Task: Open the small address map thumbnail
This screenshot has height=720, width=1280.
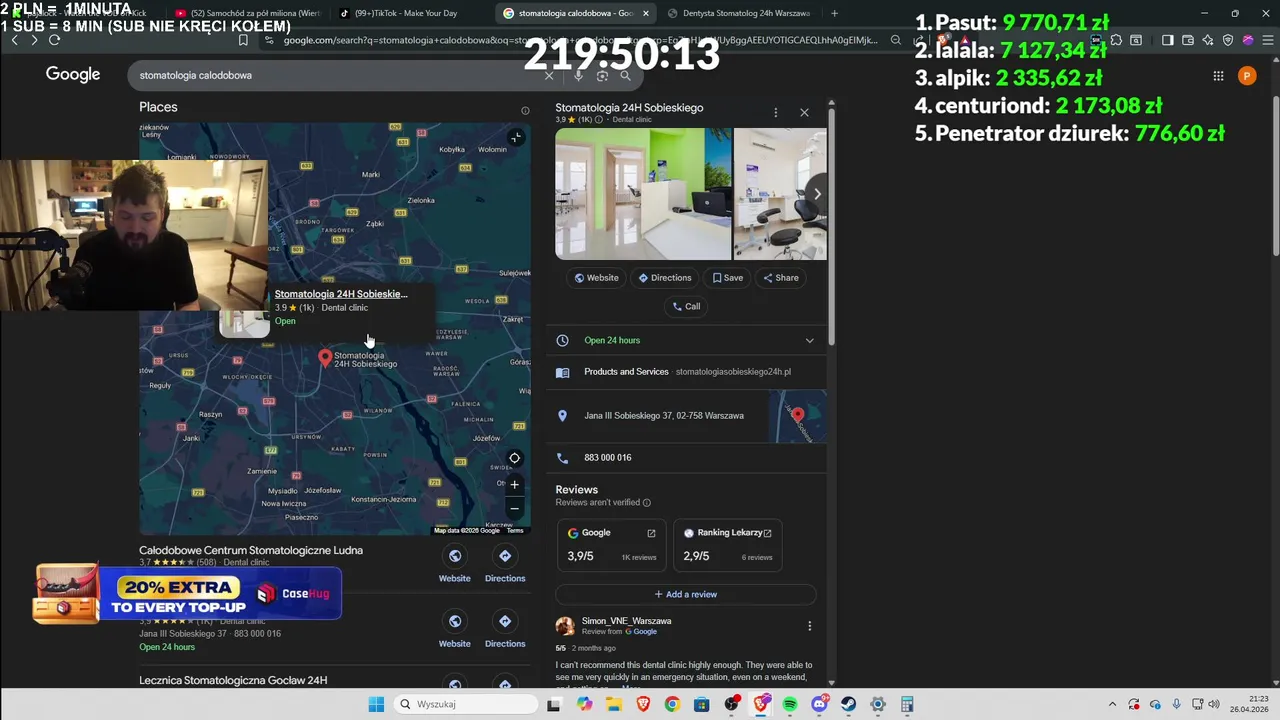Action: click(798, 416)
